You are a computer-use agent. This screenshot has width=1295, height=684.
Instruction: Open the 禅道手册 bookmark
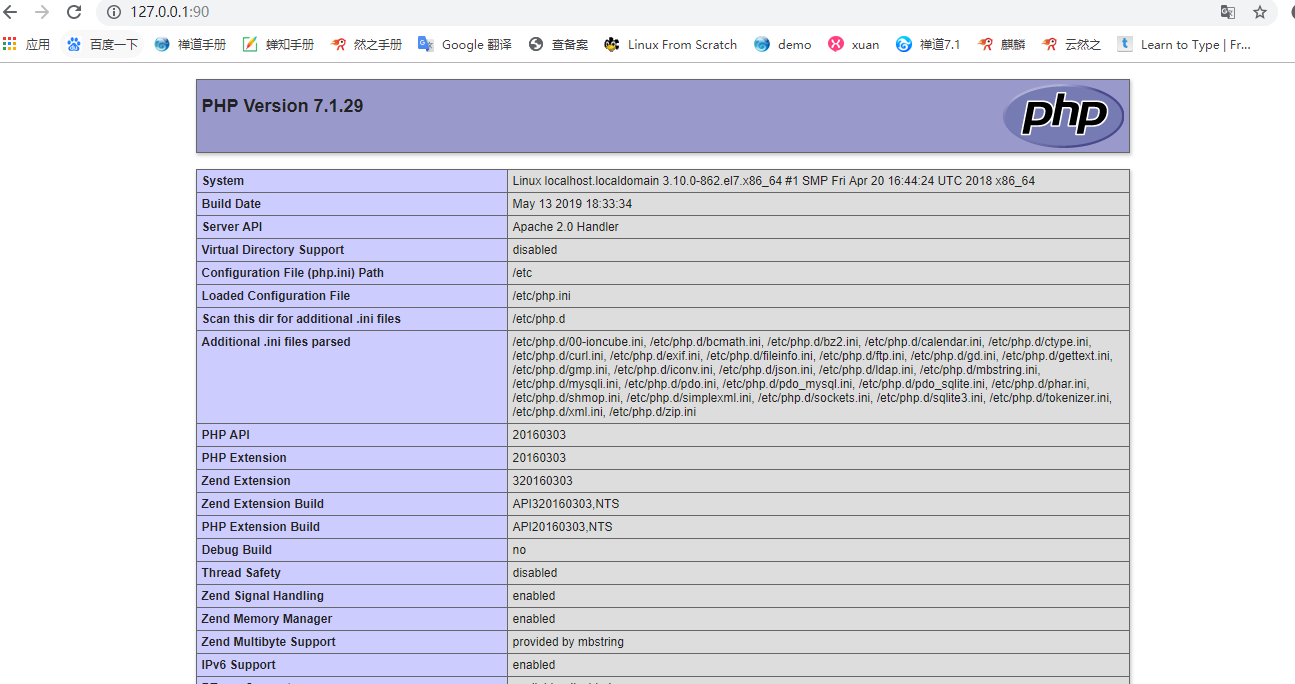[190, 44]
